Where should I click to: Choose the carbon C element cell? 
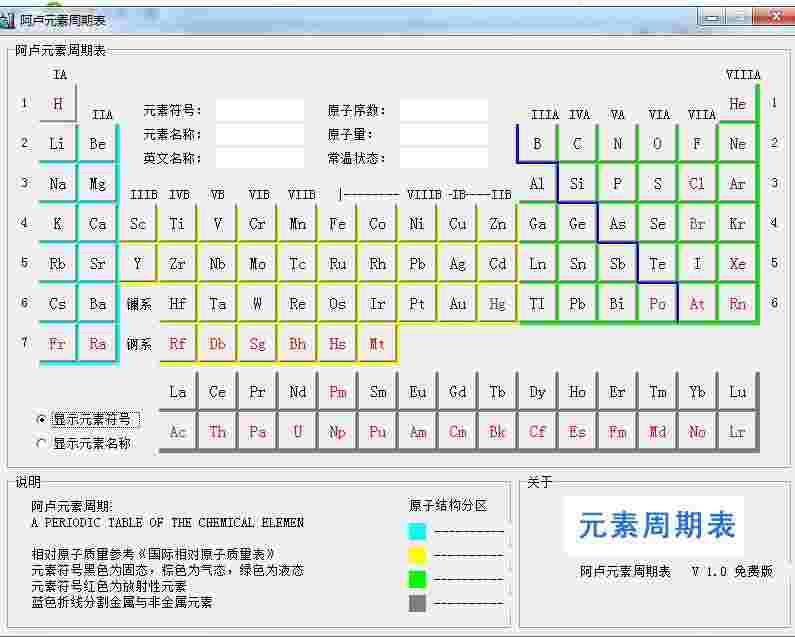click(x=577, y=144)
